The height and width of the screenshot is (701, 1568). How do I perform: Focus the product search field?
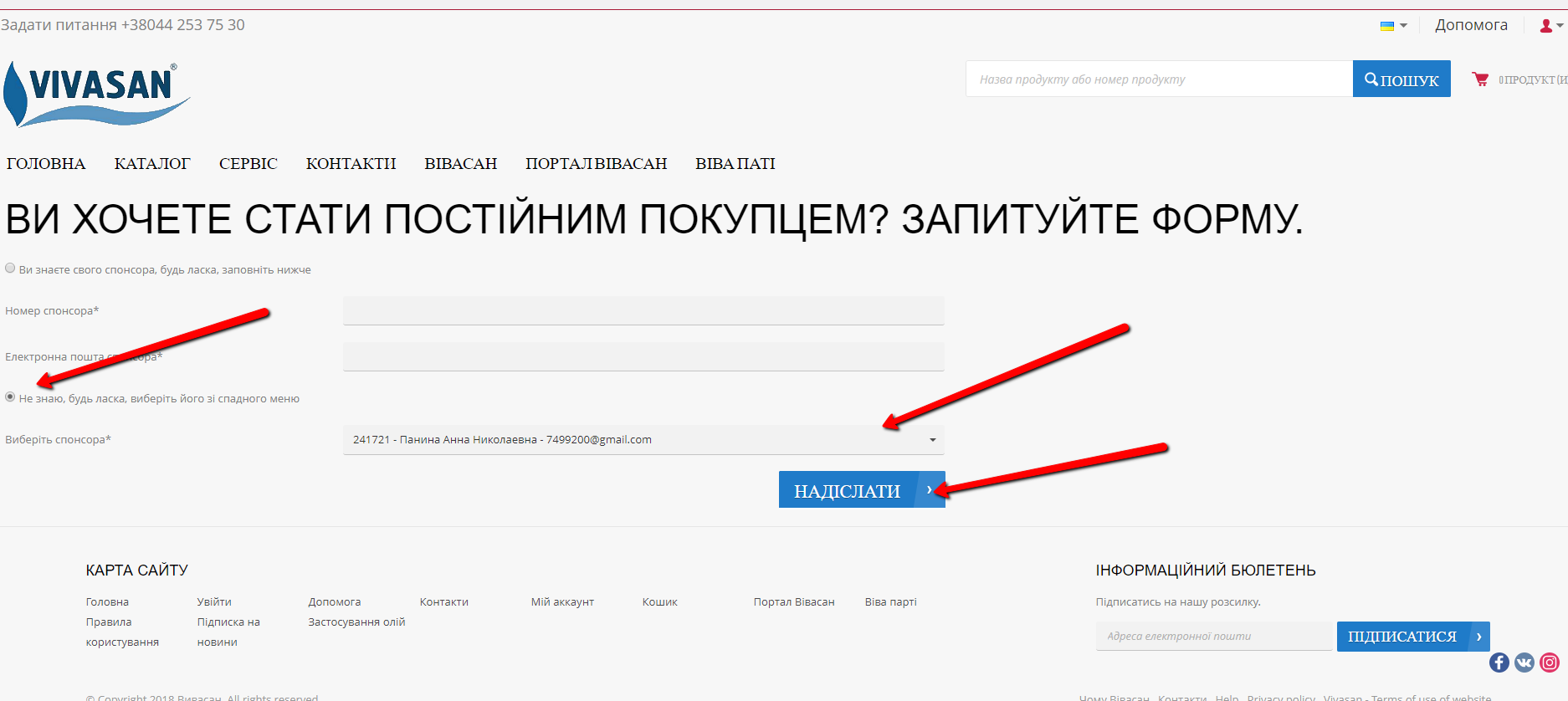click(x=1159, y=79)
